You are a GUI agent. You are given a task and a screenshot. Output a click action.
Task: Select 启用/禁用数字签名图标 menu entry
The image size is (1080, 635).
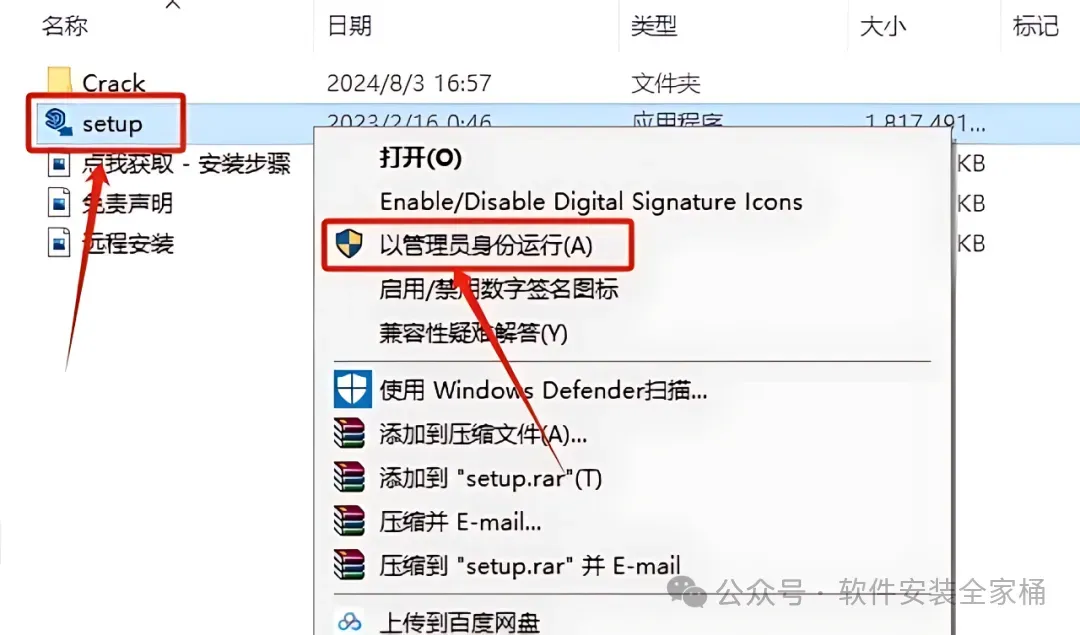498,289
